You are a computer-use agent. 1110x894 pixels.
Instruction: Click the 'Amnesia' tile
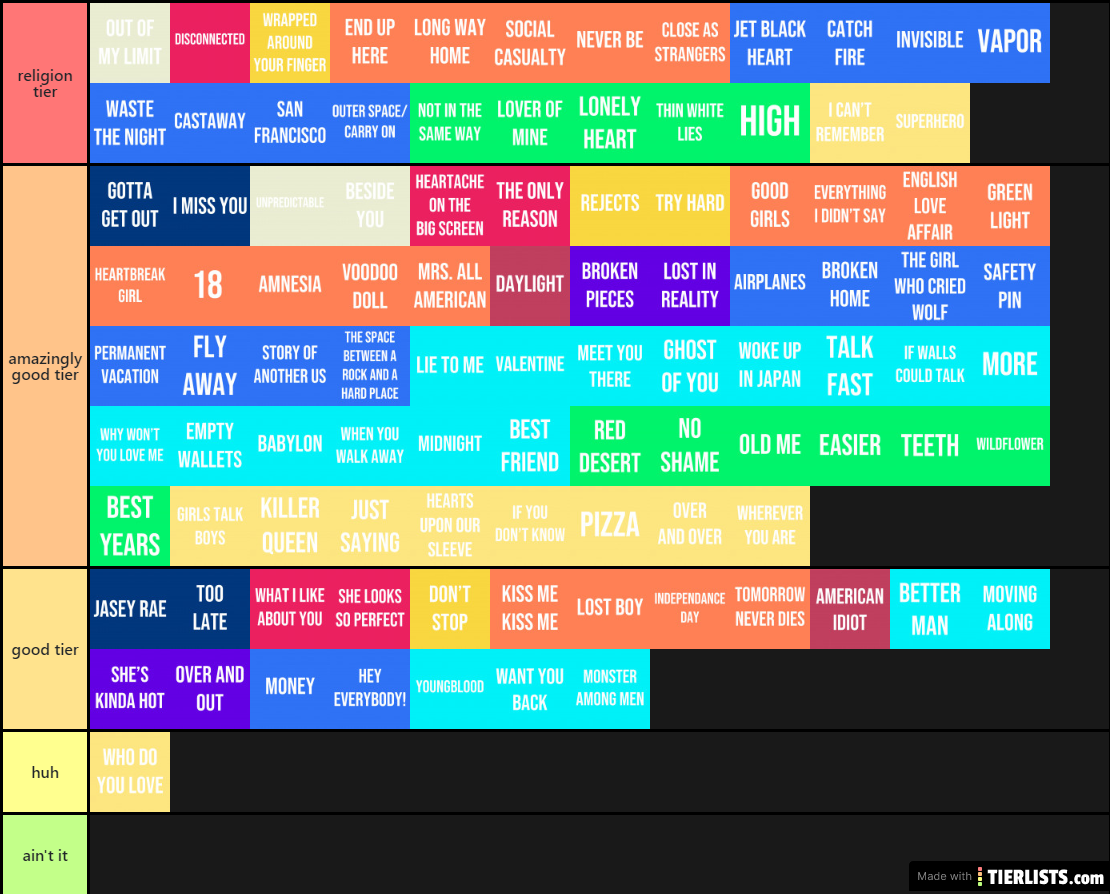290,286
